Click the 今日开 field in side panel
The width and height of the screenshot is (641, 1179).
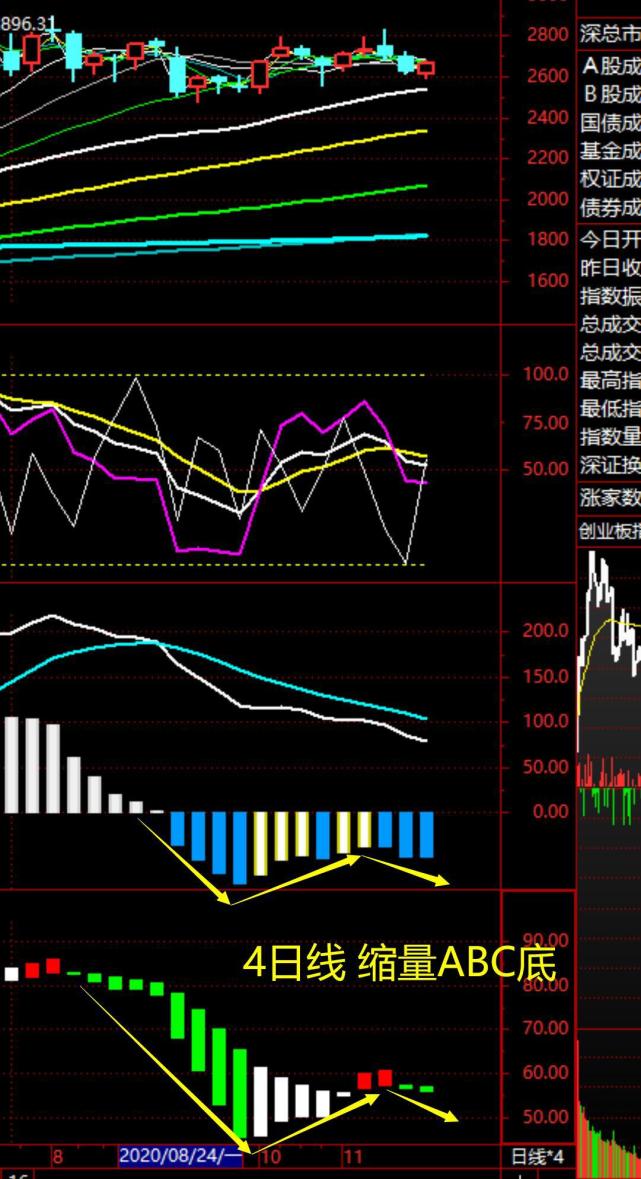609,241
